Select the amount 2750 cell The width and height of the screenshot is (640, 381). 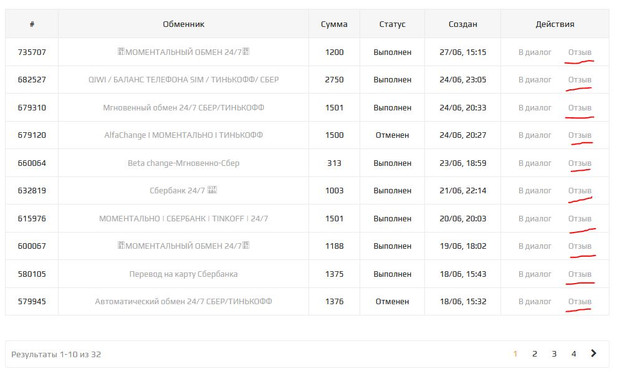pos(334,80)
